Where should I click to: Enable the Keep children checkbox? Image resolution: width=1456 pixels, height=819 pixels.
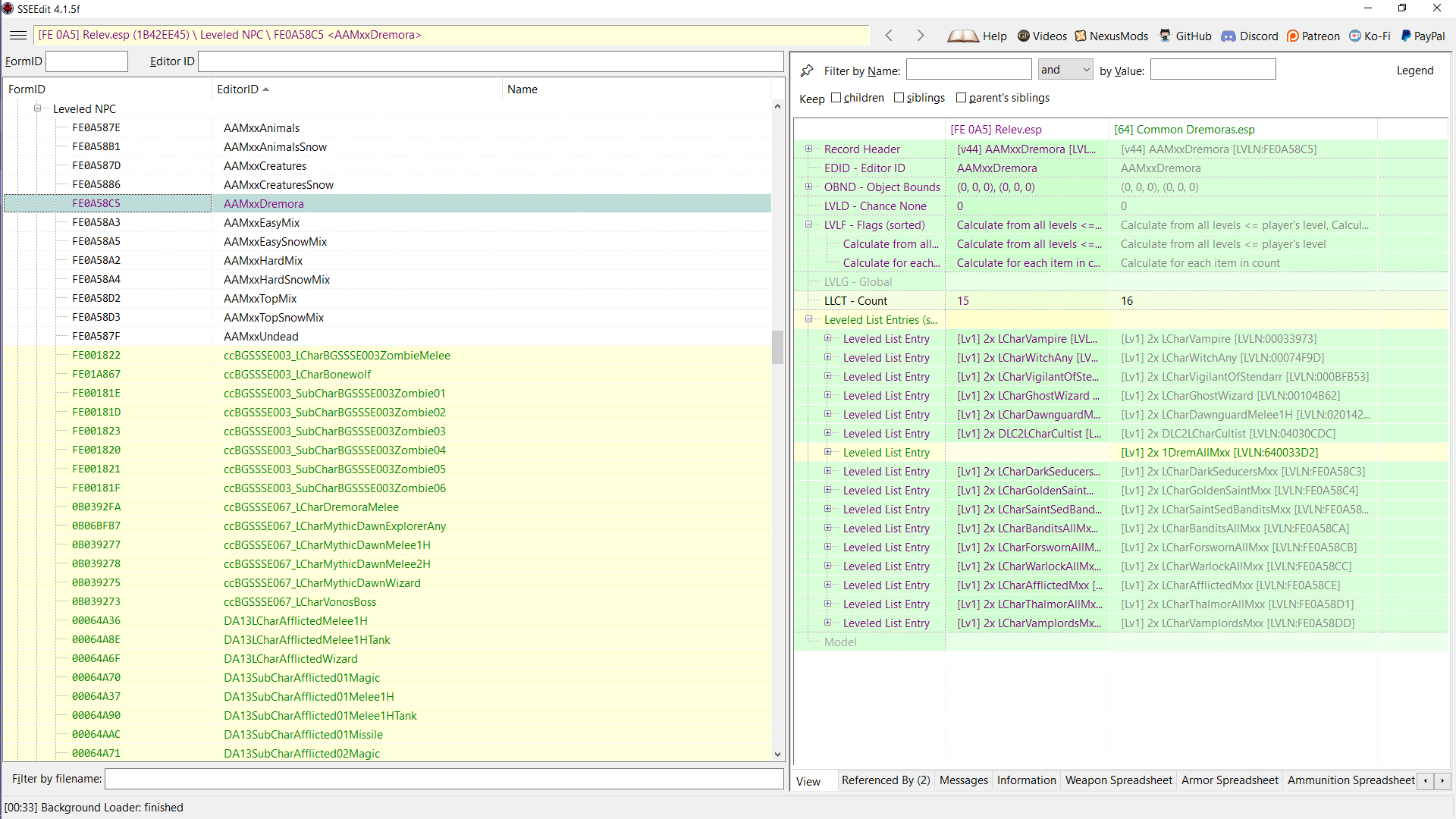click(x=836, y=98)
